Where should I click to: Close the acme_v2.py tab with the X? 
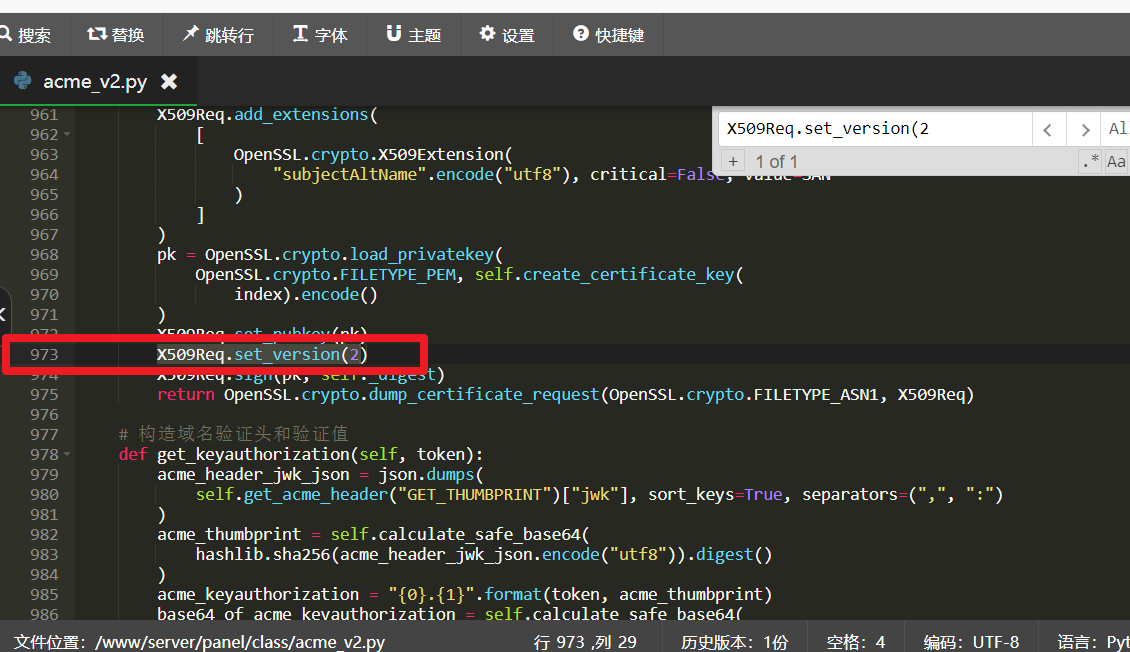pos(169,81)
